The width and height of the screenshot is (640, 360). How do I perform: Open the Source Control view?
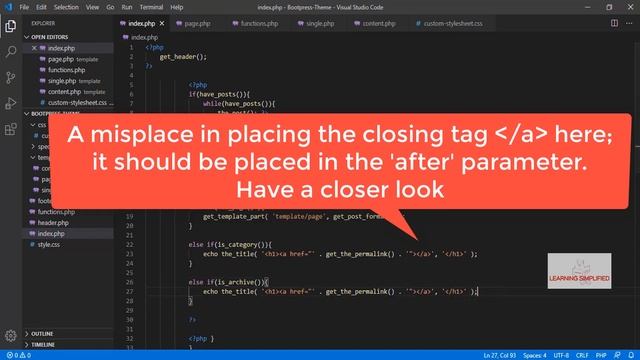pos(11,78)
